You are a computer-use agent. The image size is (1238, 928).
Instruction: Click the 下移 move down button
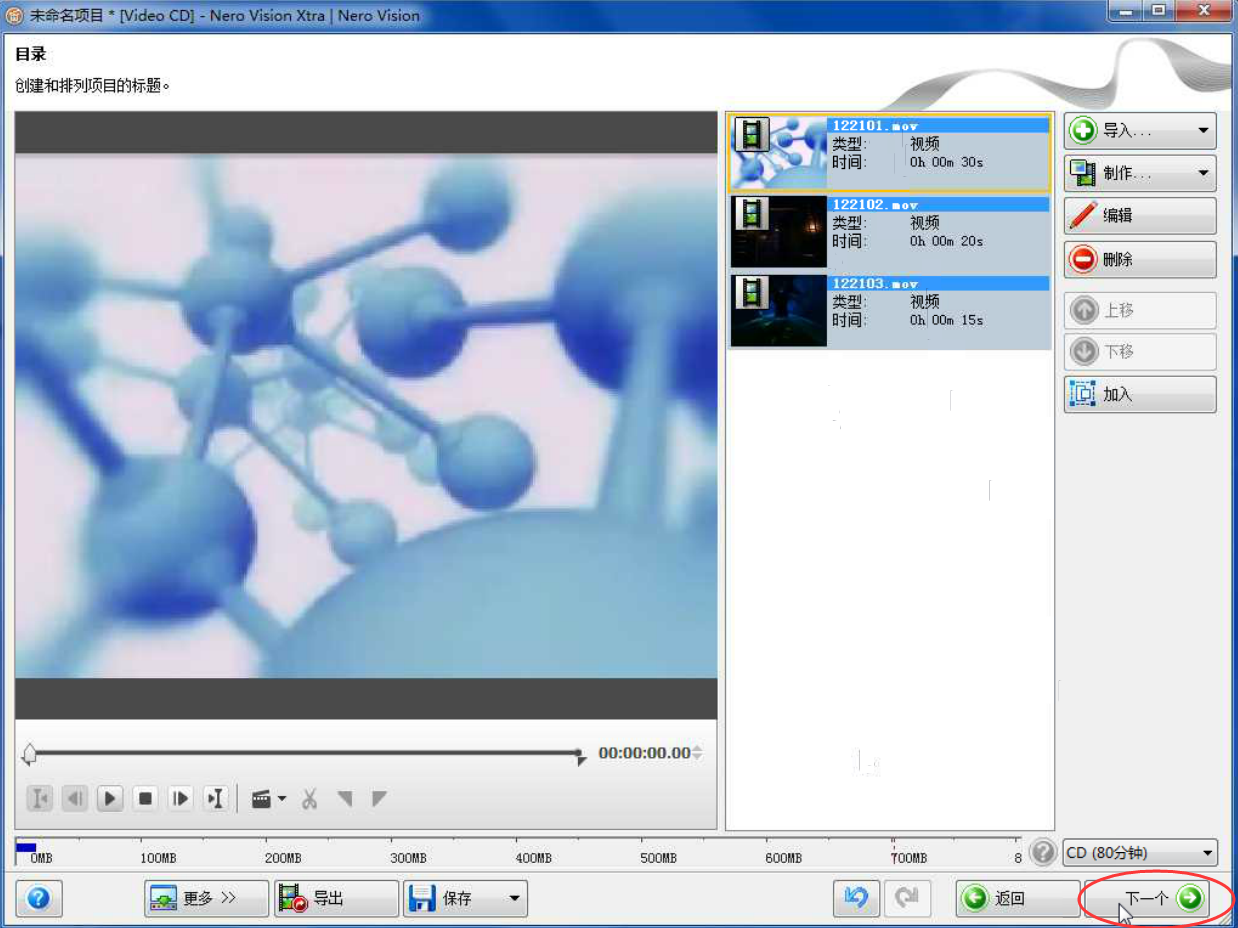tap(1140, 352)
